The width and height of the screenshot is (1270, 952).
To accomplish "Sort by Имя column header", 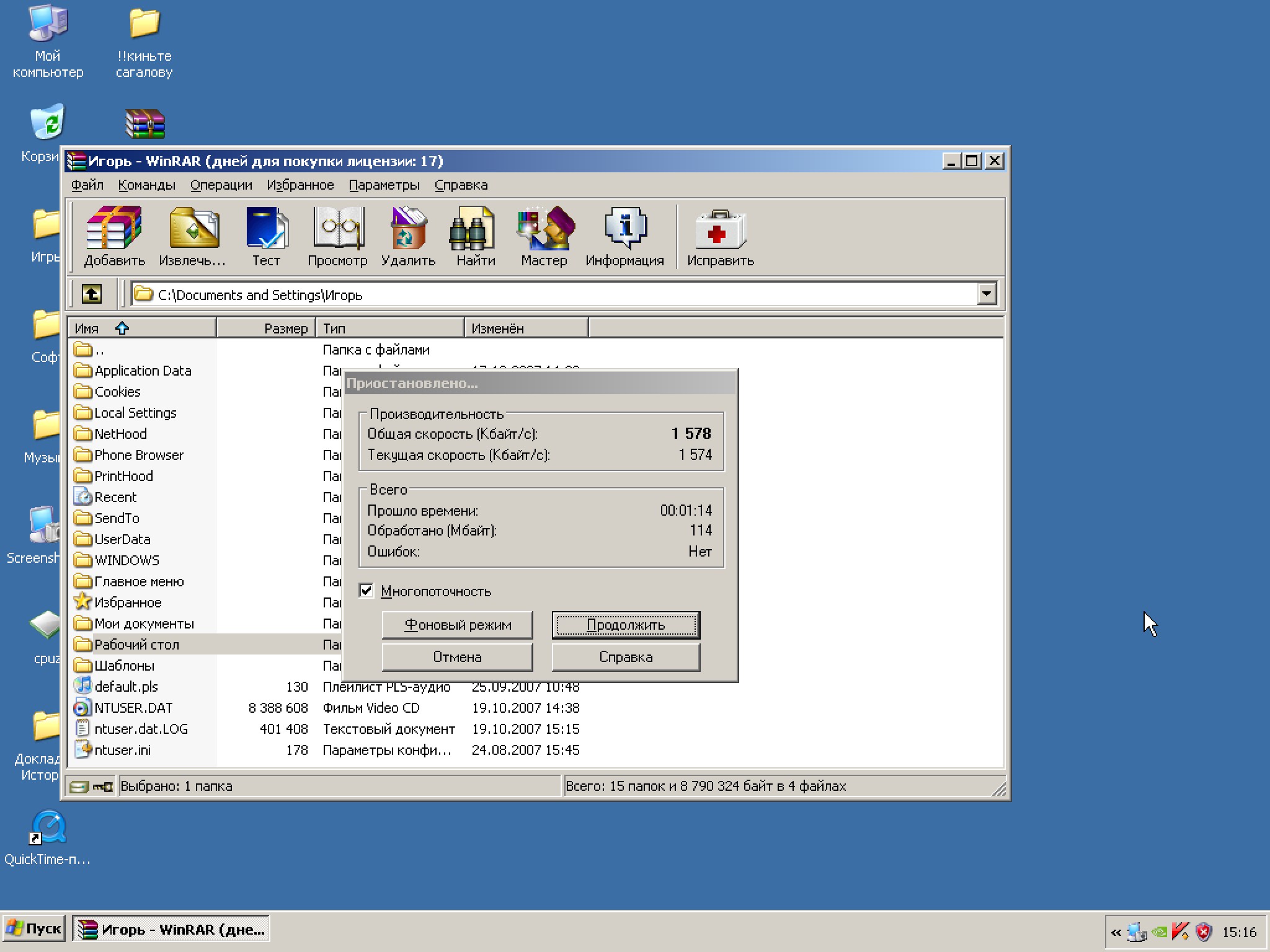I will click(142, 328).
